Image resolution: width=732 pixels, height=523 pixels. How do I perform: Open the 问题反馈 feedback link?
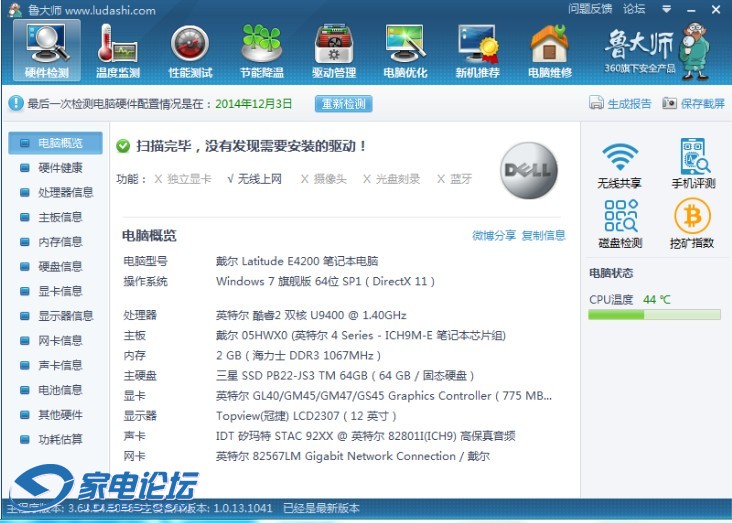pyautogui.click(x=590, y=9)
